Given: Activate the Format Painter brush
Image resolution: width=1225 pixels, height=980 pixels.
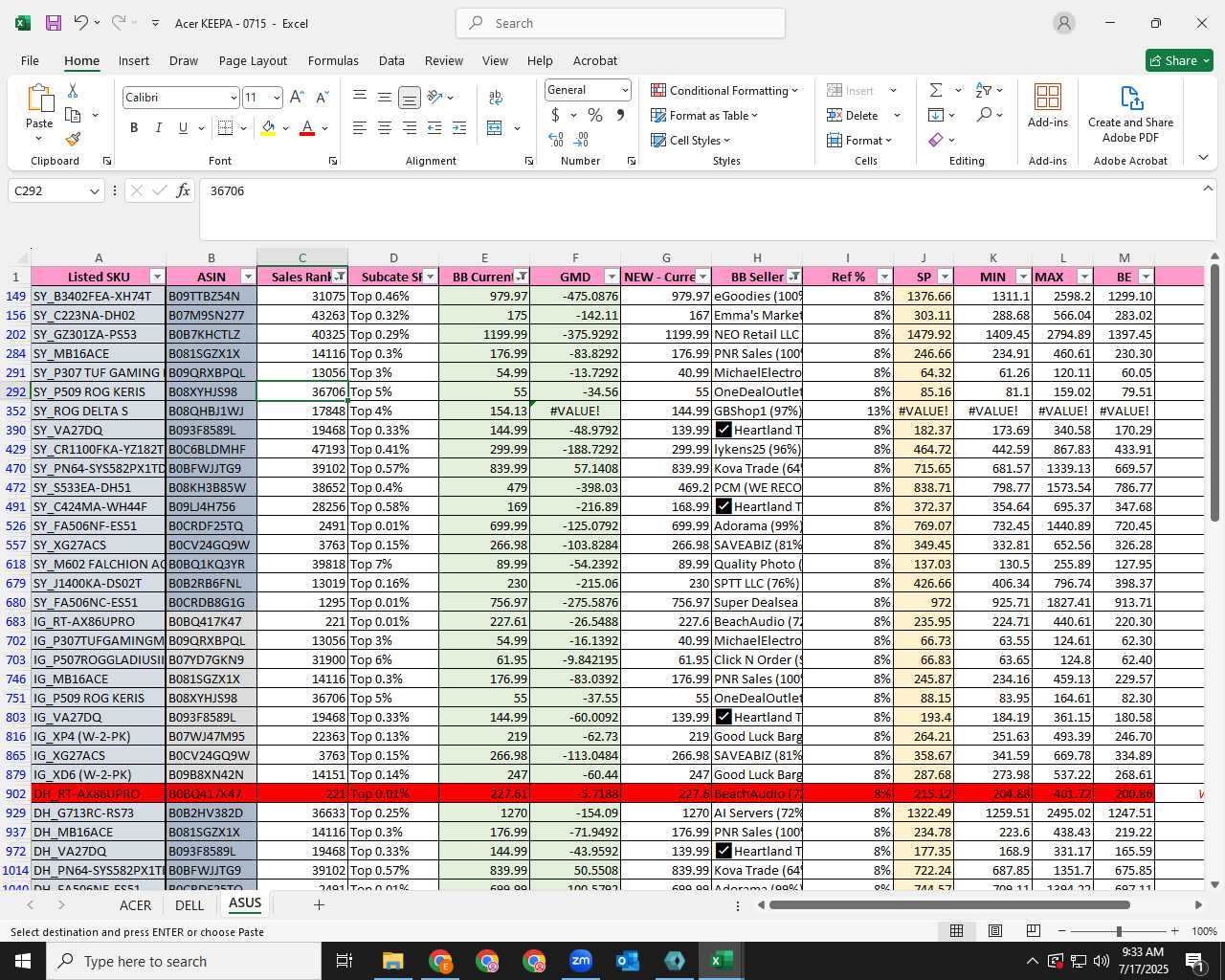Looking at the screenshot, I should pos(73,139).
